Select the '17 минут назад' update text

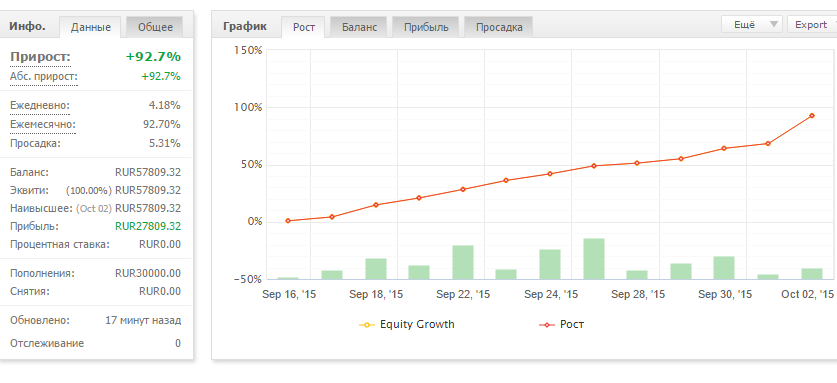point(143,321)
